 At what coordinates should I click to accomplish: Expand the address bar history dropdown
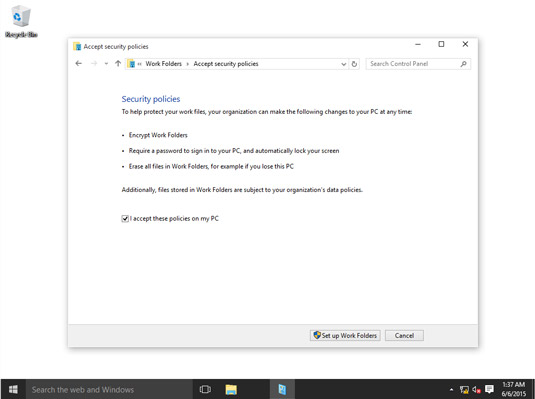(344, 64)
